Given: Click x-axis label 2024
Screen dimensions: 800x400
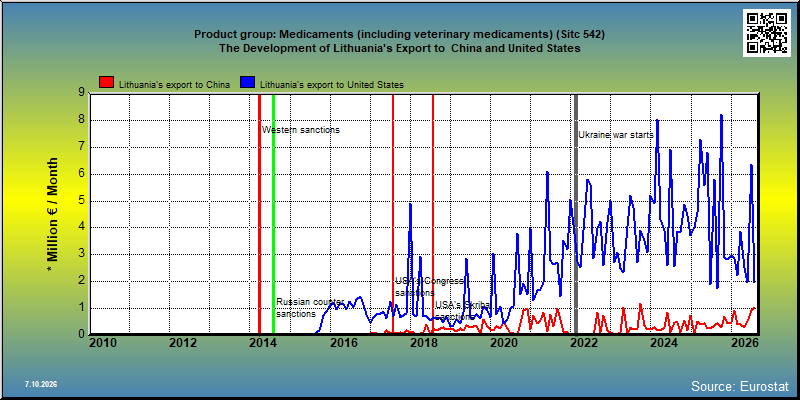Looking at the screenshot, I should [x=664, y=342].
